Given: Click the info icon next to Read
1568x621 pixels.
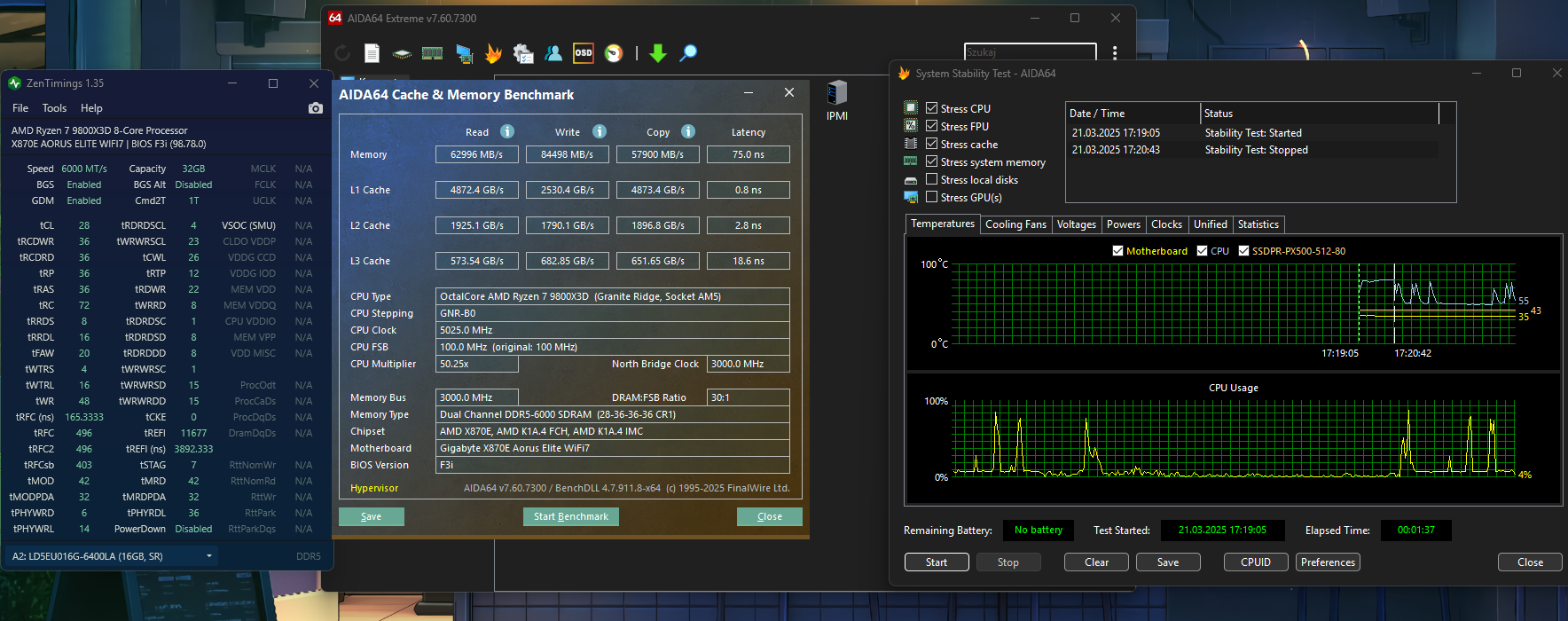Looking at the screenshot, I should pos(507,131).
